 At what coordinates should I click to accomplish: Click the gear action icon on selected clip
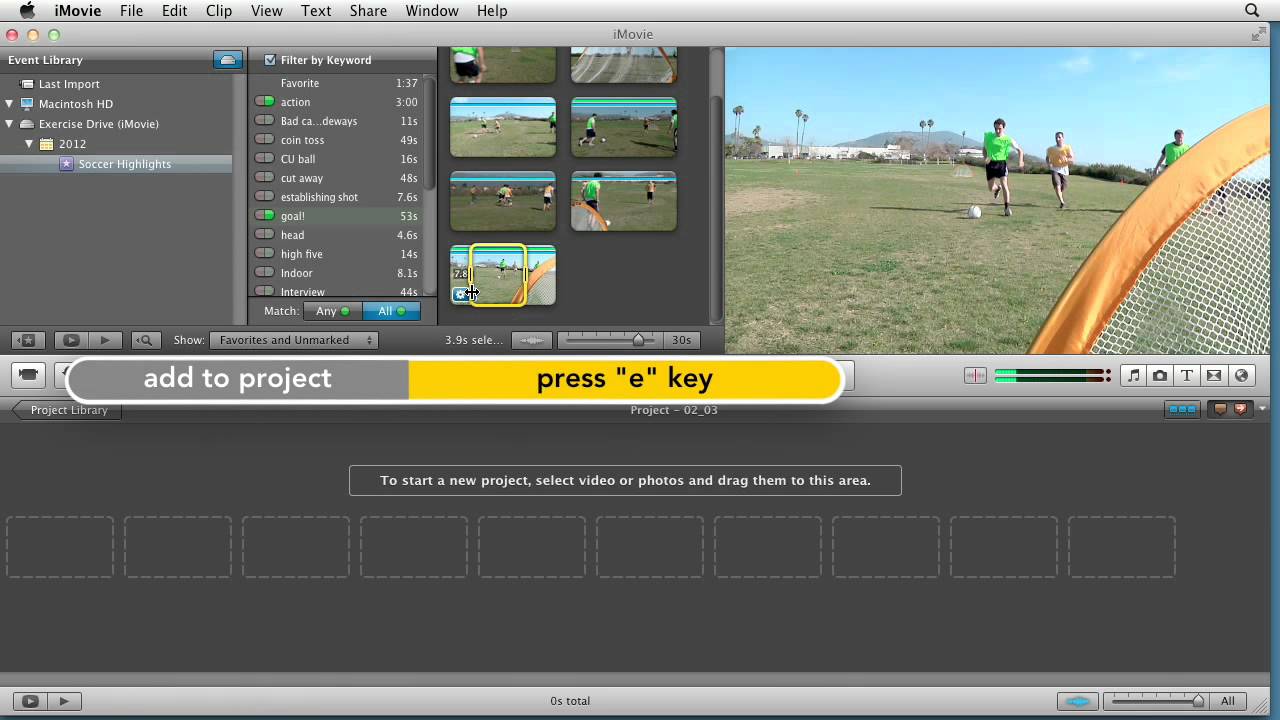click(x=461, y=294)
